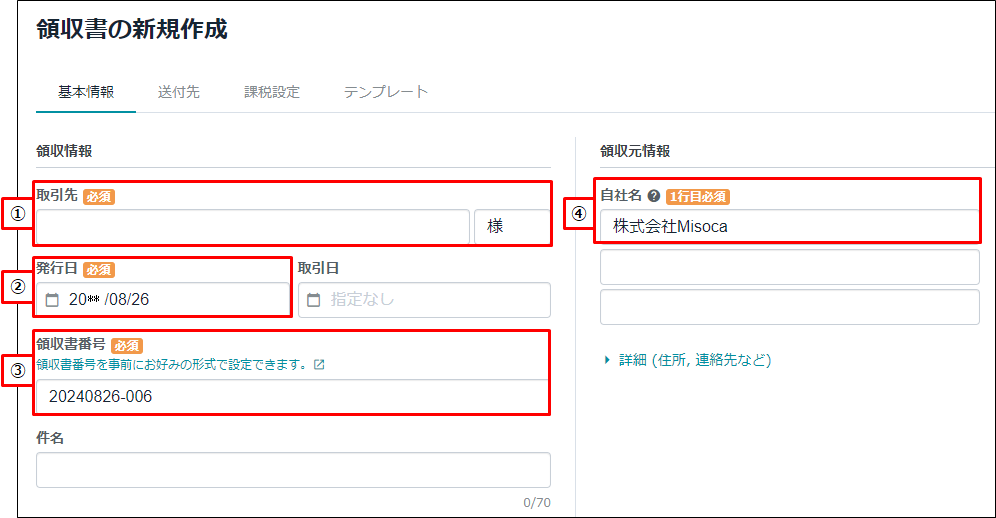Open the 様 honorific dropdown
The image size is (996, 518).
point(512,226)
